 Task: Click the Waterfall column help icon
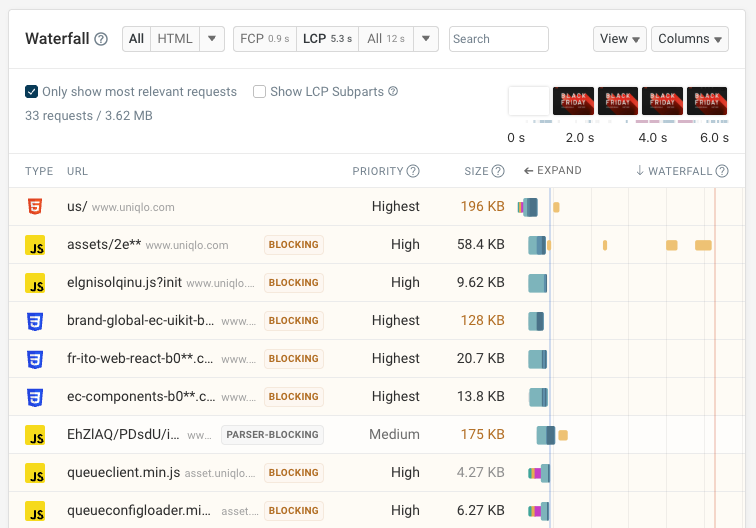click(721, 171)
